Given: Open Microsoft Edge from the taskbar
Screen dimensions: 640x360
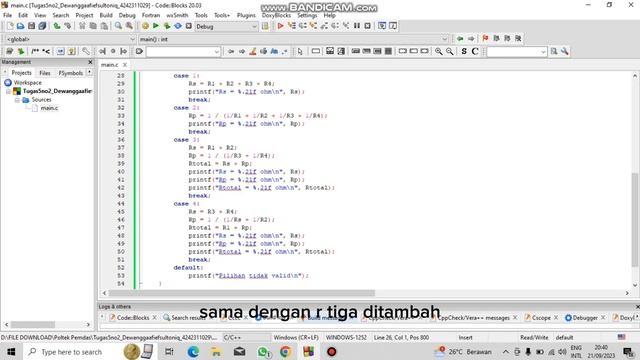Looking at the screenshot, I should click(193, 352).
